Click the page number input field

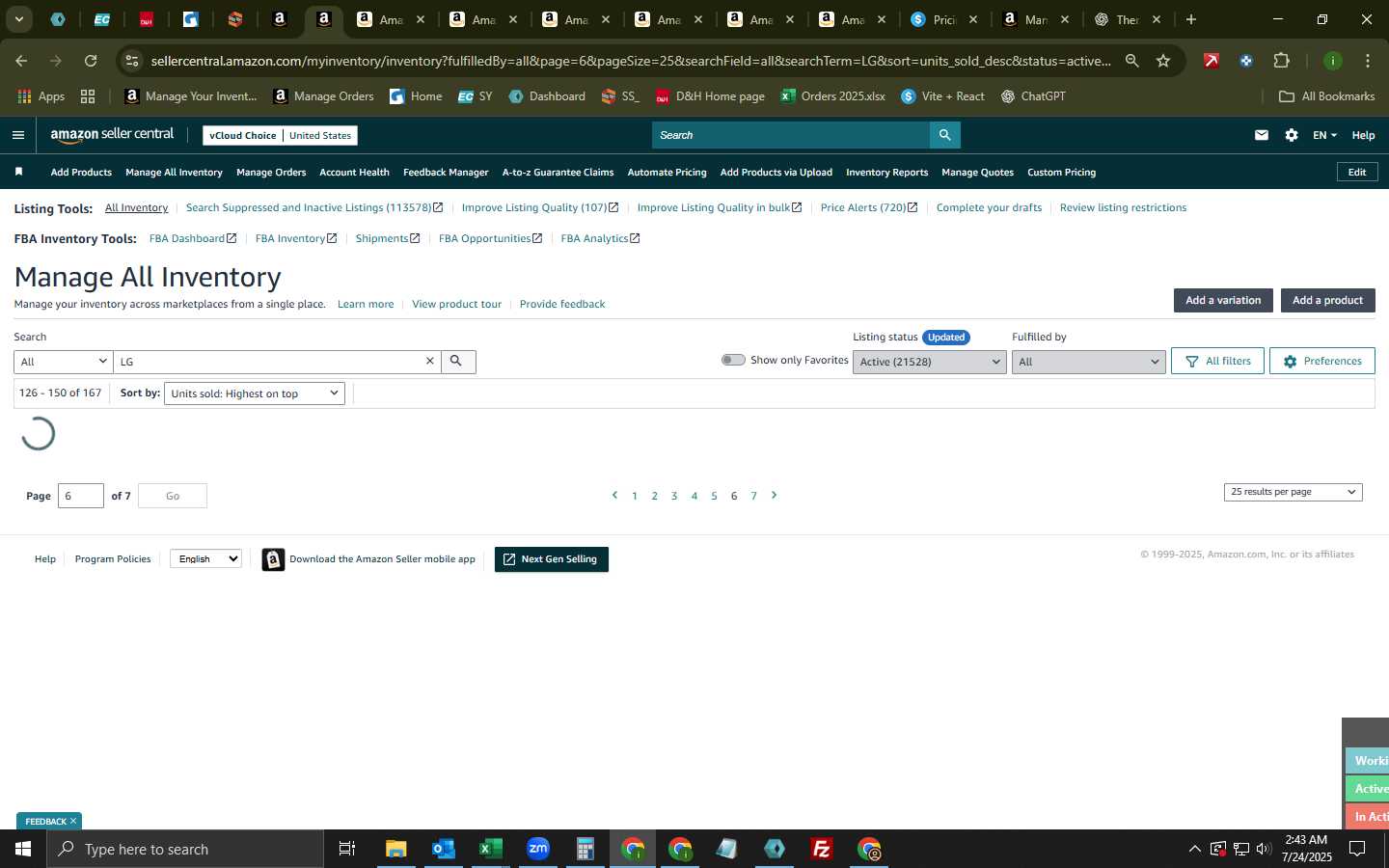[81, 496]
